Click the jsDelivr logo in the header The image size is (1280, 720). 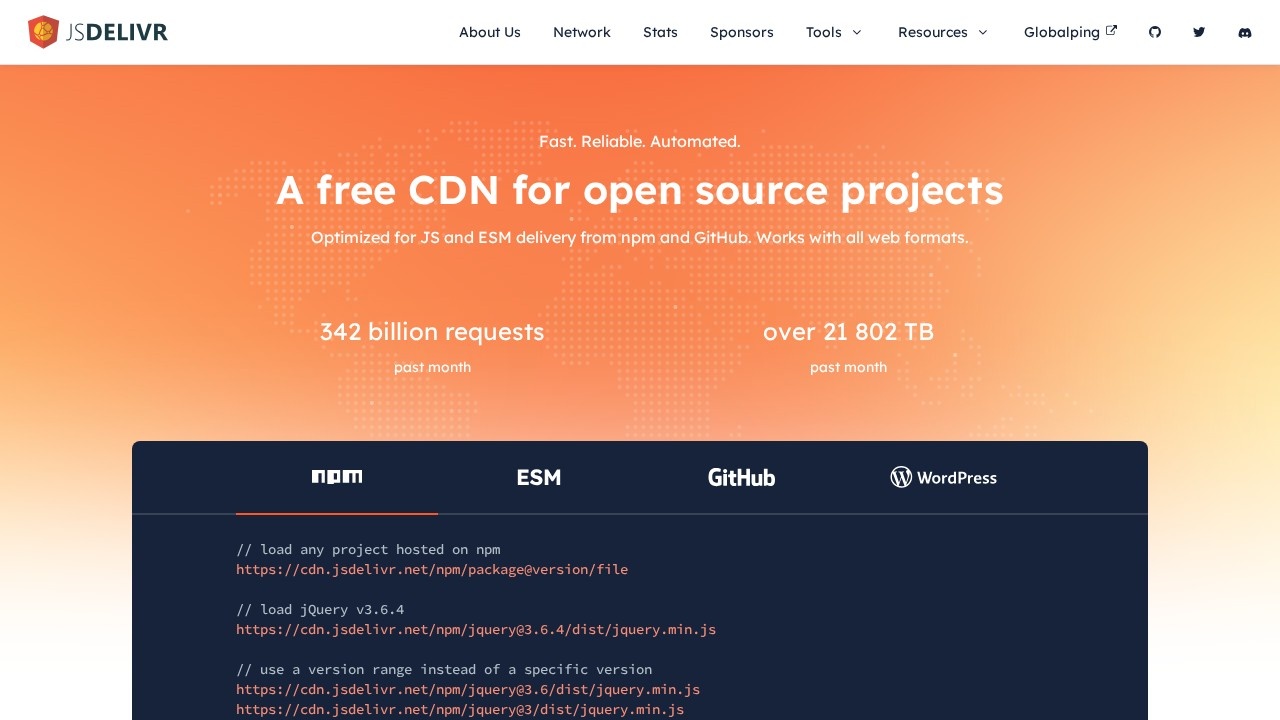98,32
